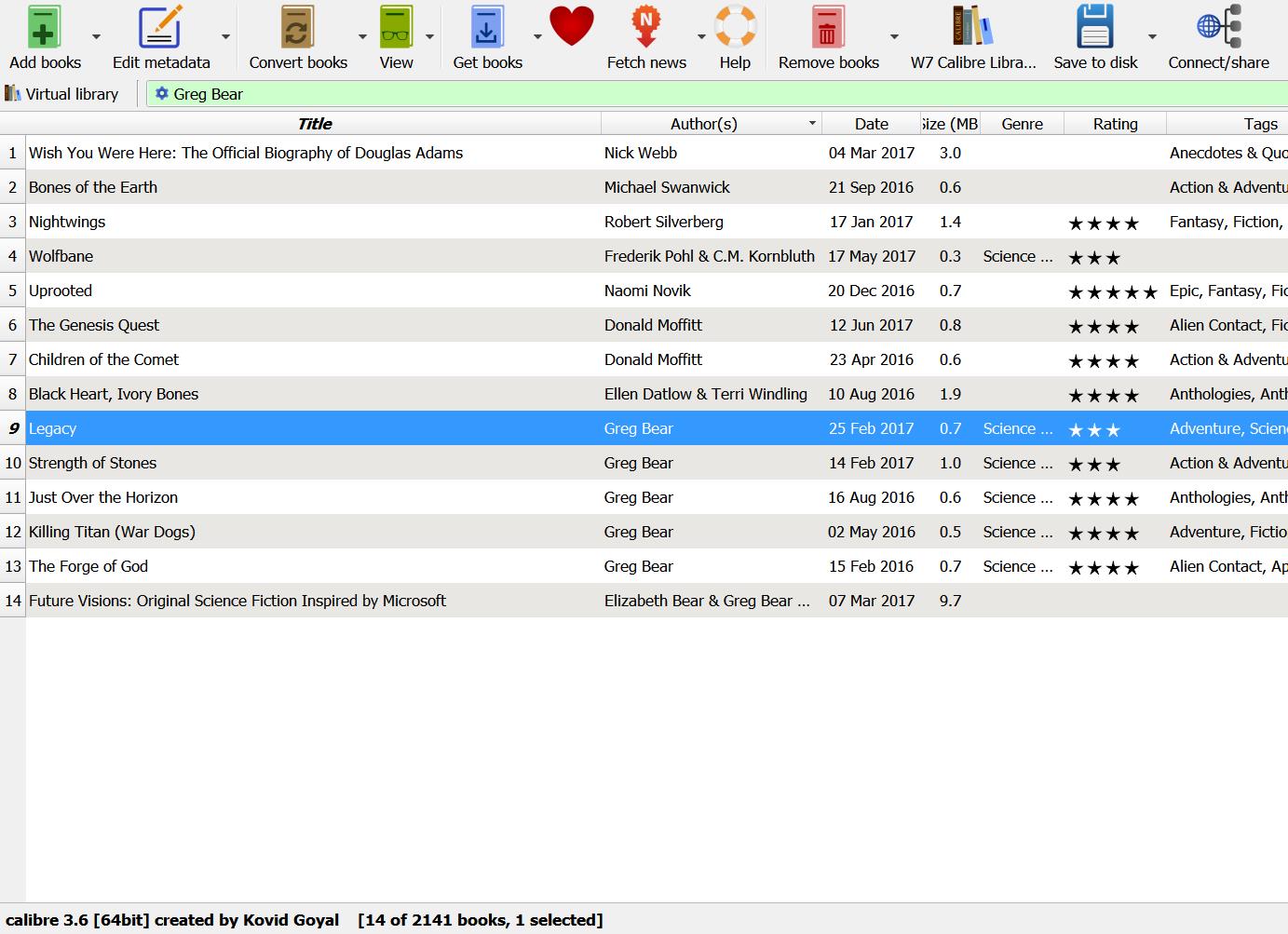Click the Remove books trash icon
The image size is (1288, 934).
pyautogui.click(x=827, y=27)
